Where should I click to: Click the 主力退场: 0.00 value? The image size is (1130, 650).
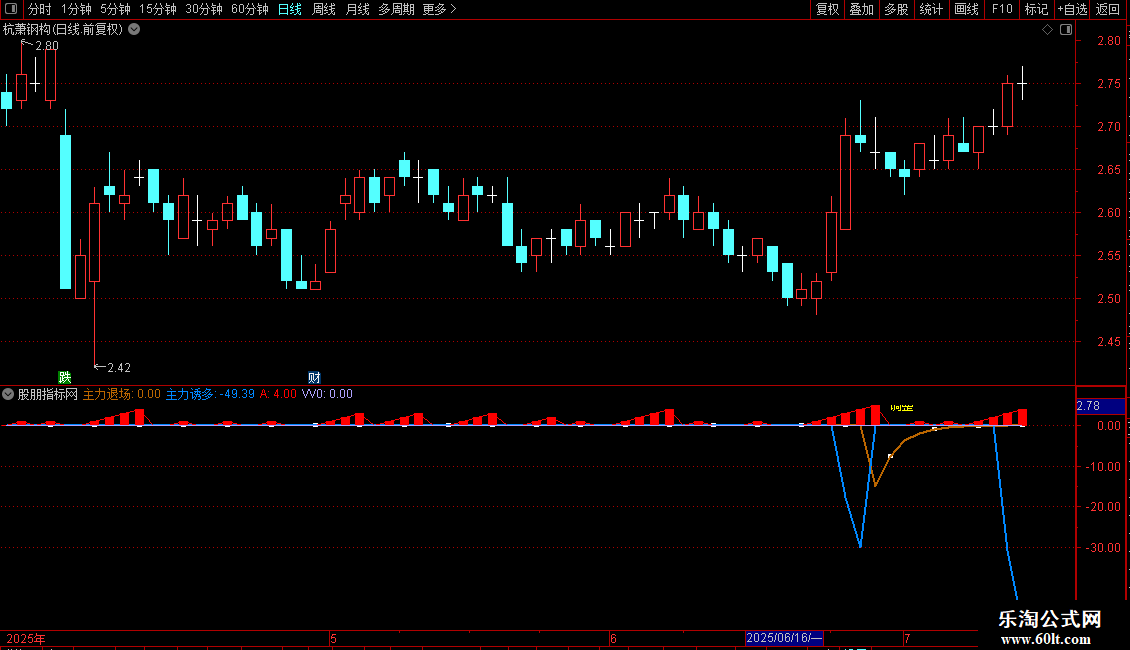(122, 394)
